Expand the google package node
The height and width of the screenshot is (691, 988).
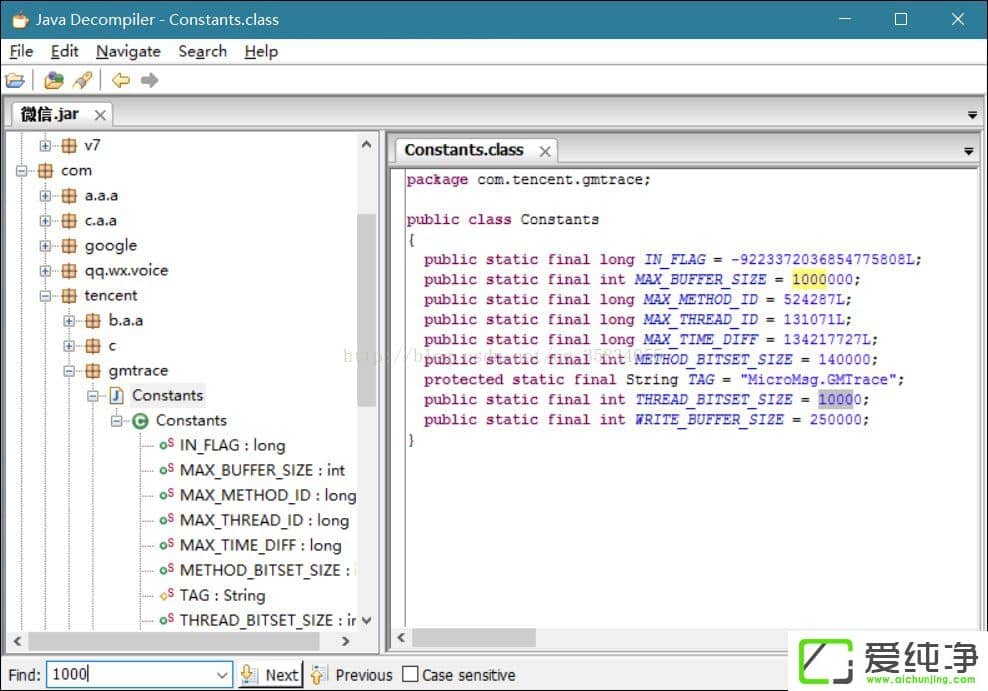(45, 246)
